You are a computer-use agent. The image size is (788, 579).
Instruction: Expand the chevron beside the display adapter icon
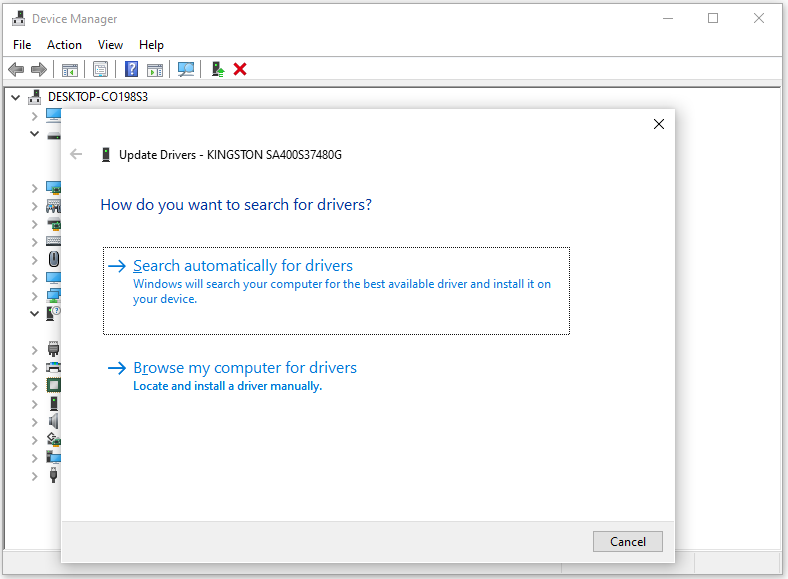coord(34,188)
